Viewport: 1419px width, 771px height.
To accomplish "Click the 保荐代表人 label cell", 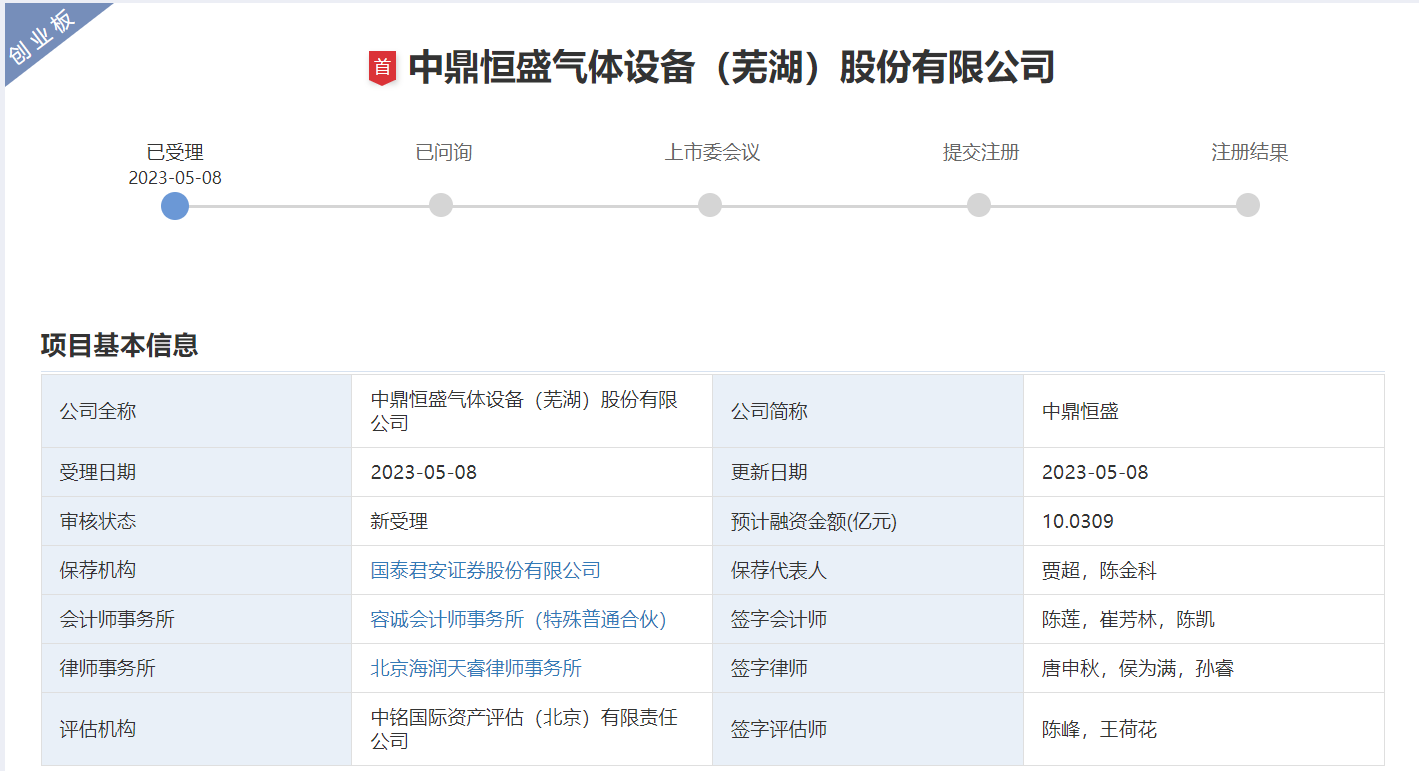I will point(868,570).
